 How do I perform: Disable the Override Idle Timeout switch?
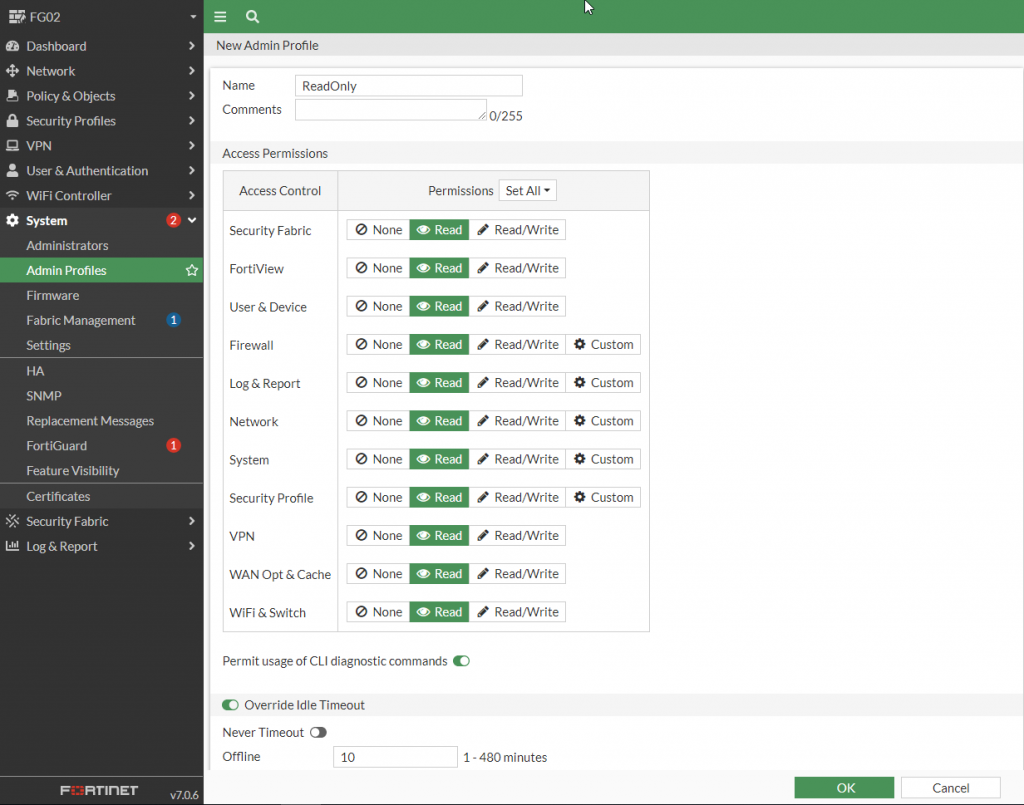click(x=231, y=705)
